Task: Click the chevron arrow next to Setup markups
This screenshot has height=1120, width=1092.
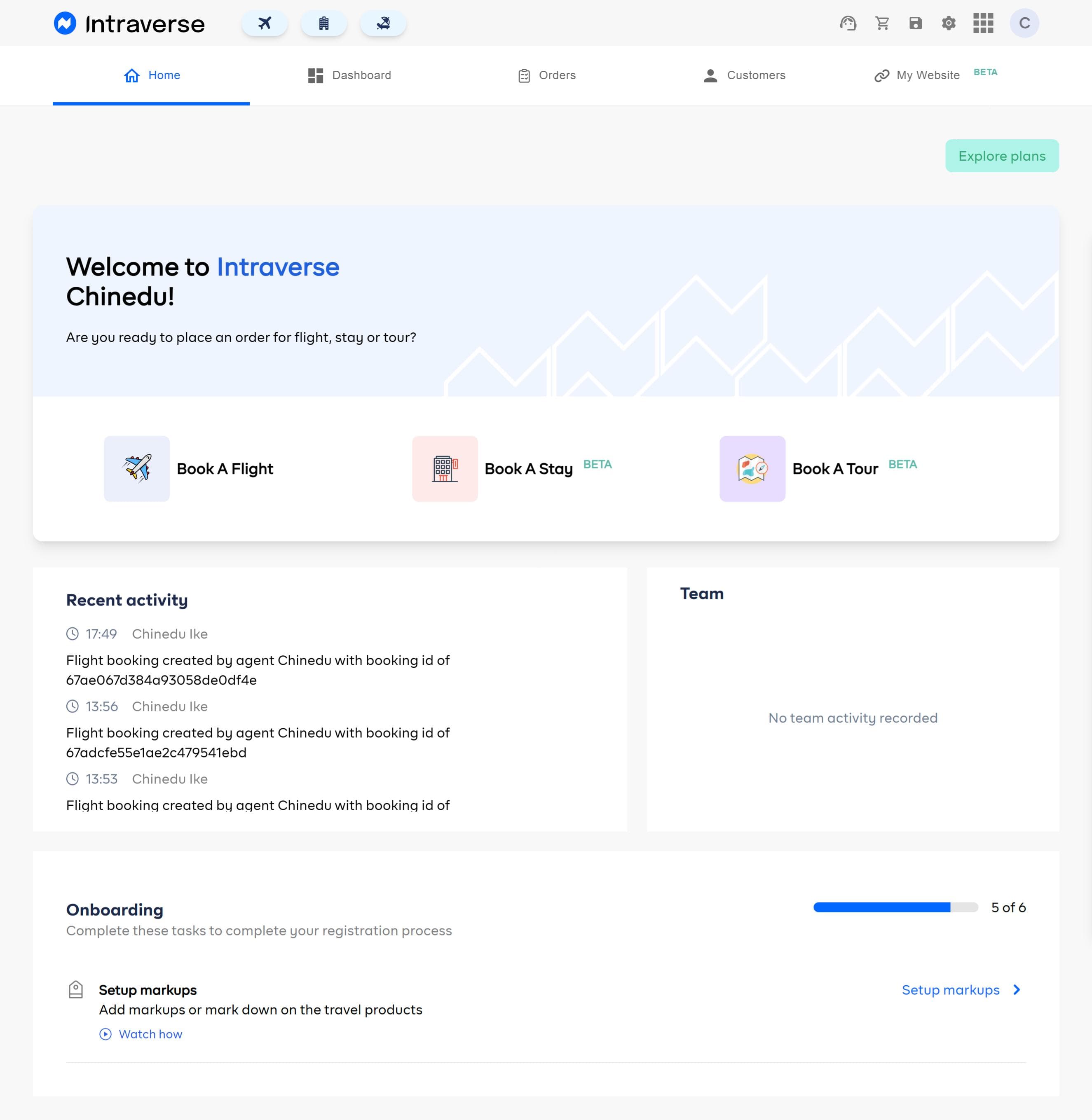Action: click(x=1016, y=990)
